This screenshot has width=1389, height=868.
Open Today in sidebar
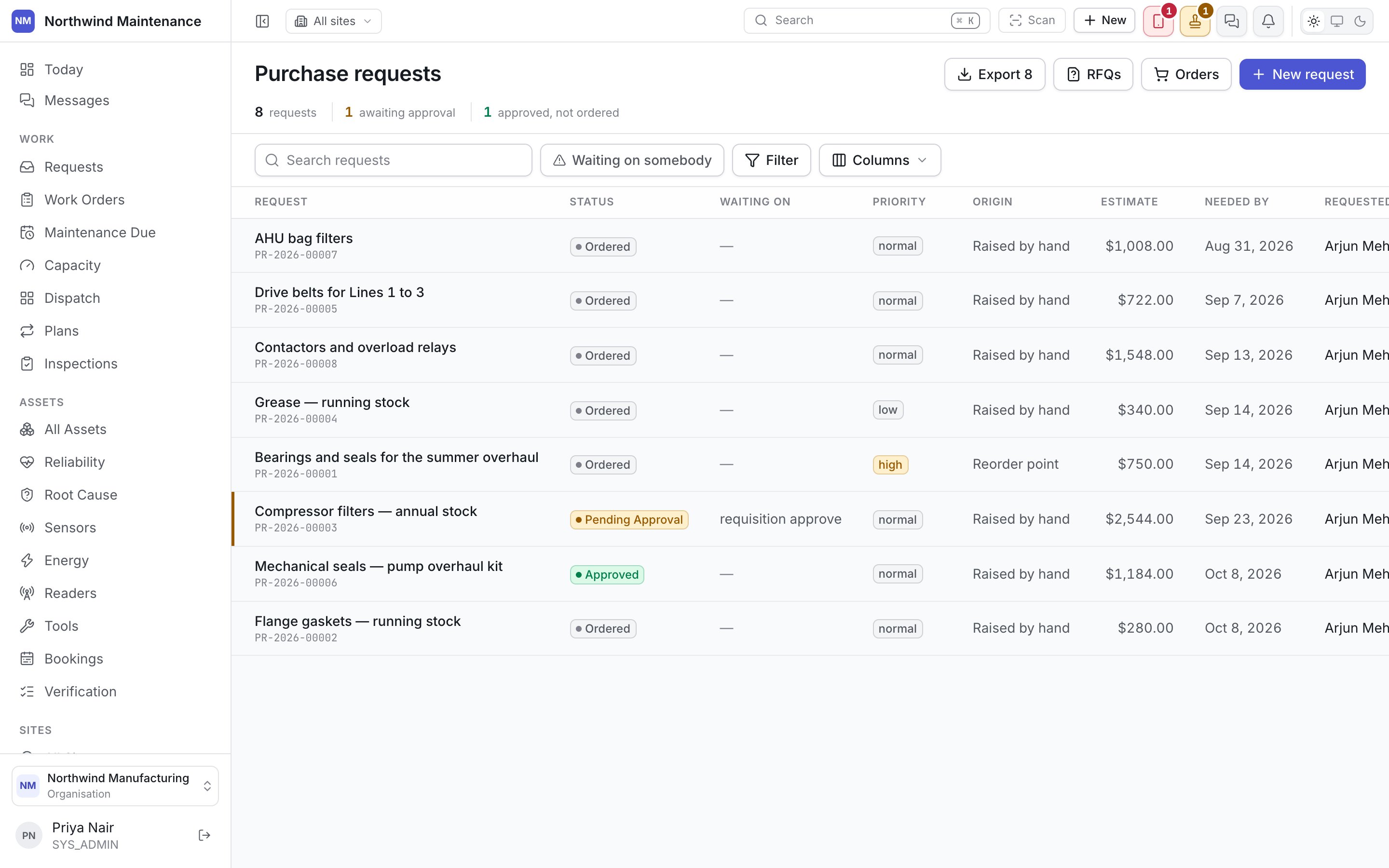coord(115,69)
